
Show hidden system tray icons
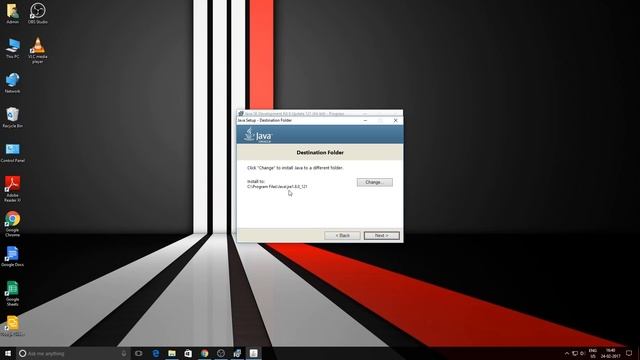(567, 353)
